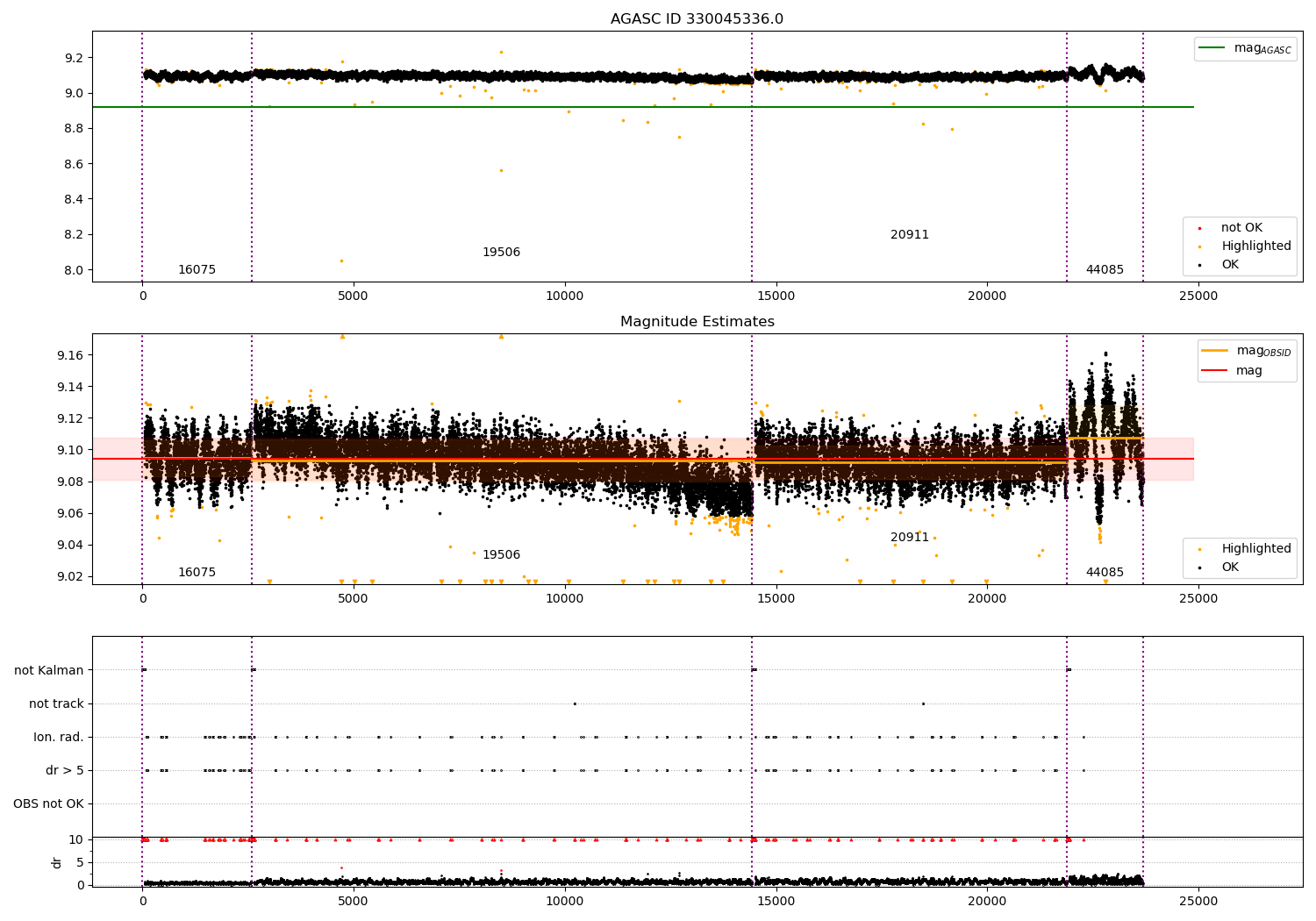Click y-axis tick 8.8
Viewport: 1316px width, 921px height.
click(x=74, y=129)
